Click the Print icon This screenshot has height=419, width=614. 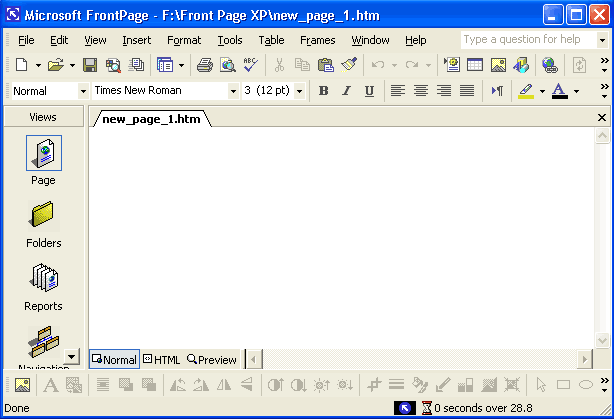[205, 65]
